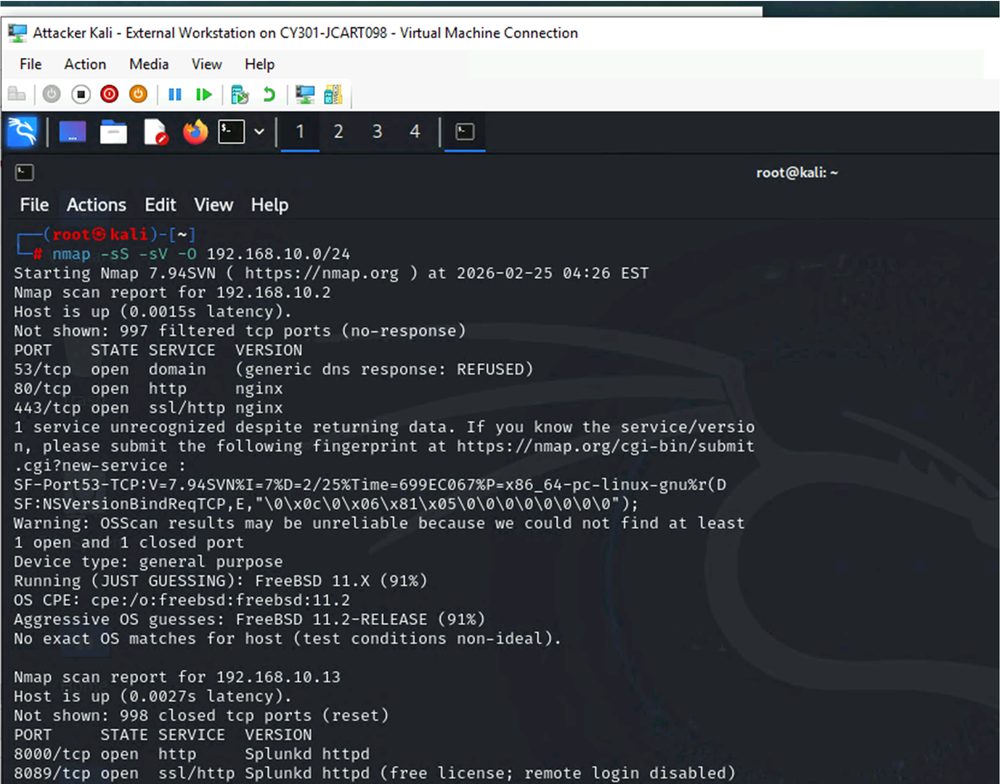1000x784 pixels.
Task: Switch to workspace 1
Action: pyautogui.click(x=300, y=132)
